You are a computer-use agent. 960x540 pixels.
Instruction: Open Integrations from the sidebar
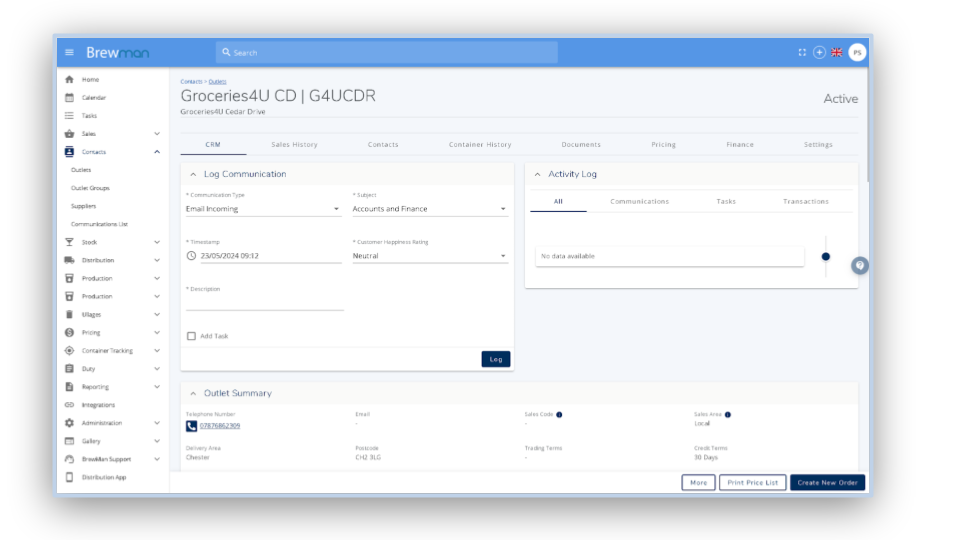click(x=99, y=405)
